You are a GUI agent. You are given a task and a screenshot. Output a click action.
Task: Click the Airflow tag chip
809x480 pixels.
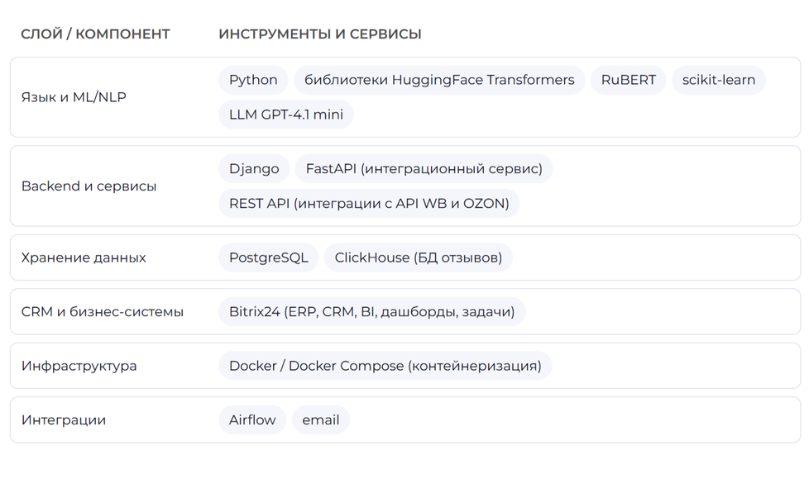tap(252, 420)
